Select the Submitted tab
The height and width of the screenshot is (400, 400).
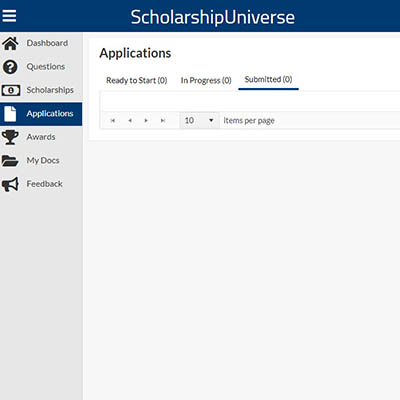[x=268, y=79]
